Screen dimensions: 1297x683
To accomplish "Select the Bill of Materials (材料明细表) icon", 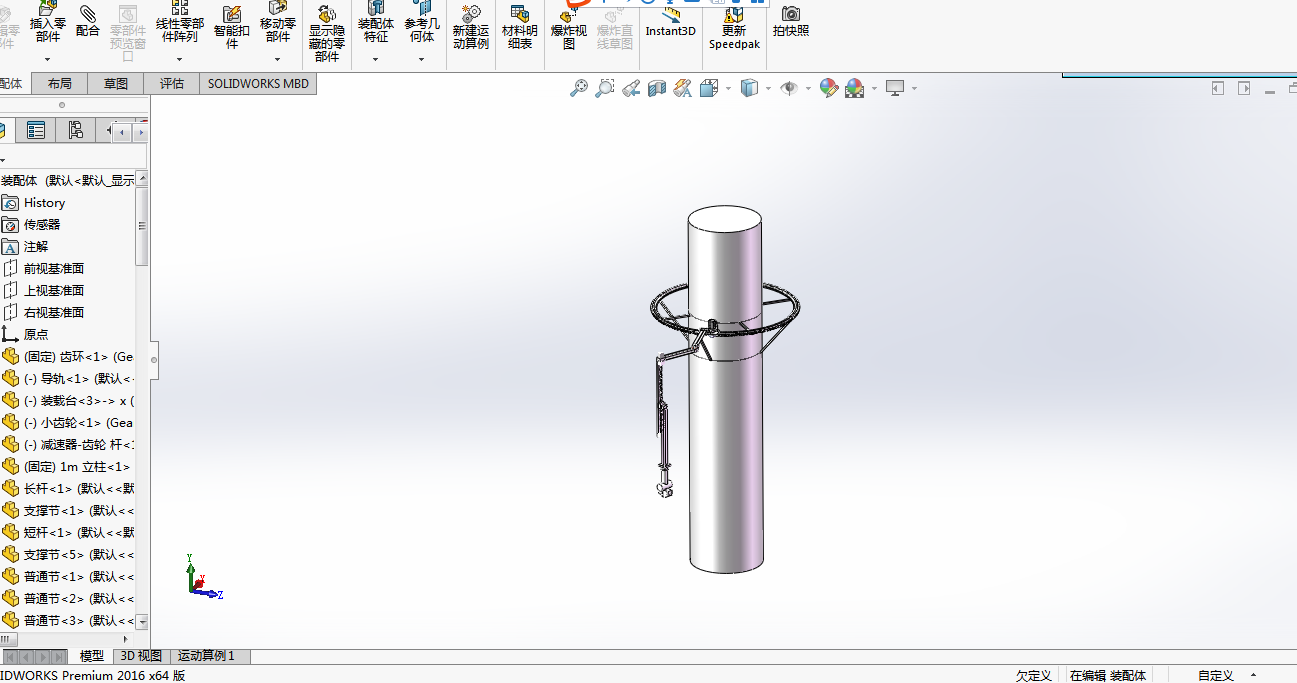I will 519,28.
